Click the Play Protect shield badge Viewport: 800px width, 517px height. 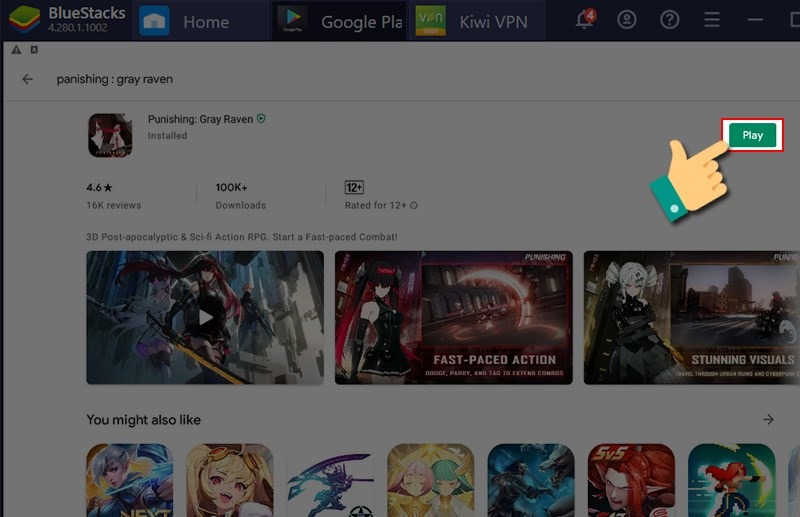261,118
